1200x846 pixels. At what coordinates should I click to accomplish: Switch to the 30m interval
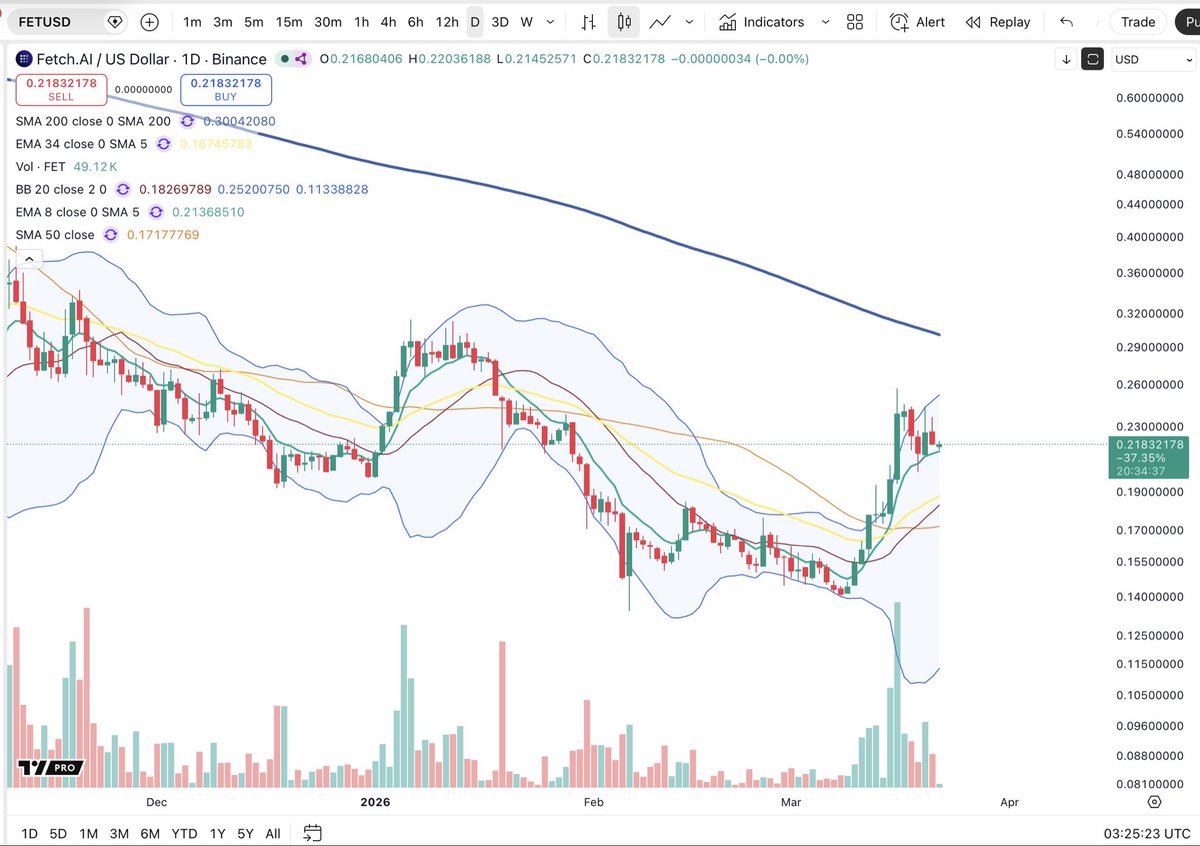point(328,22)
